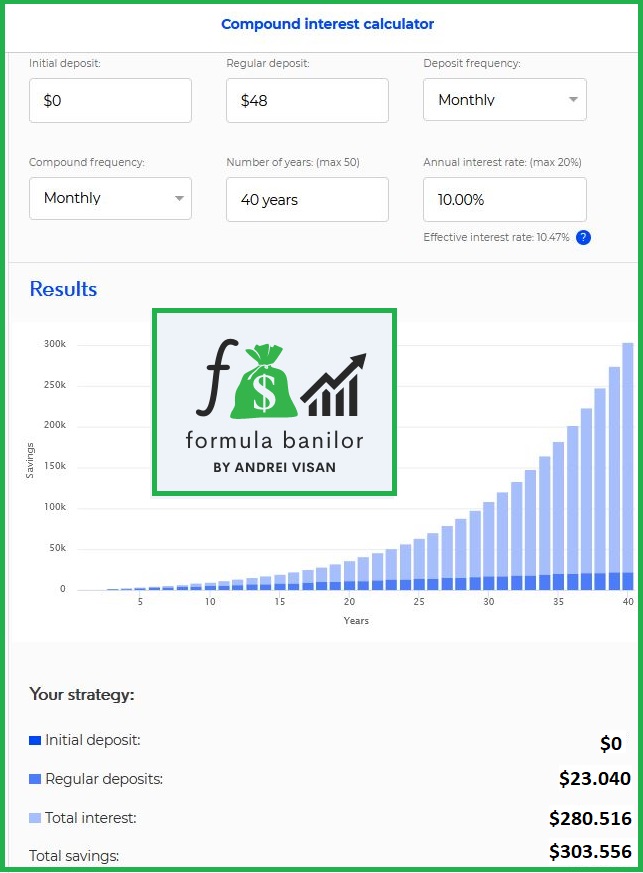Screen dimensions: 643x873
Task: Select the Number of years field
Action: coord(307,200)
